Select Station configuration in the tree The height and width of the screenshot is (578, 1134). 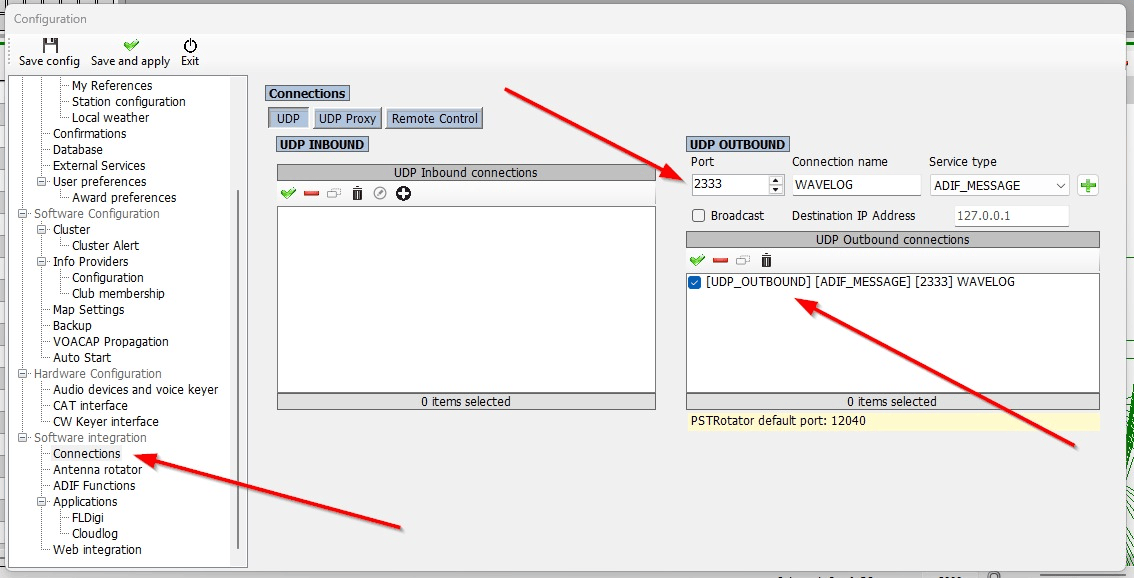(x=129, y=101)
